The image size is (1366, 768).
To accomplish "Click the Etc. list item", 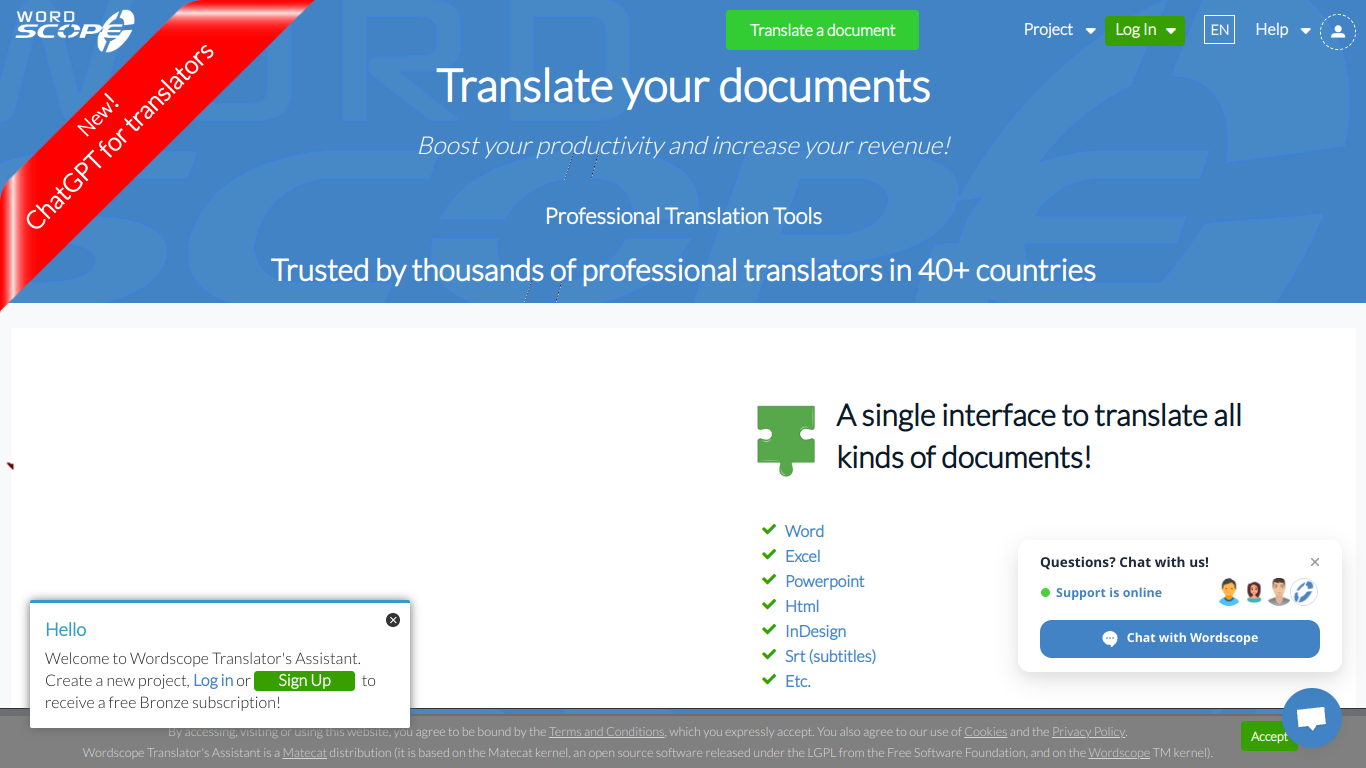I will [x=798, y=681].
